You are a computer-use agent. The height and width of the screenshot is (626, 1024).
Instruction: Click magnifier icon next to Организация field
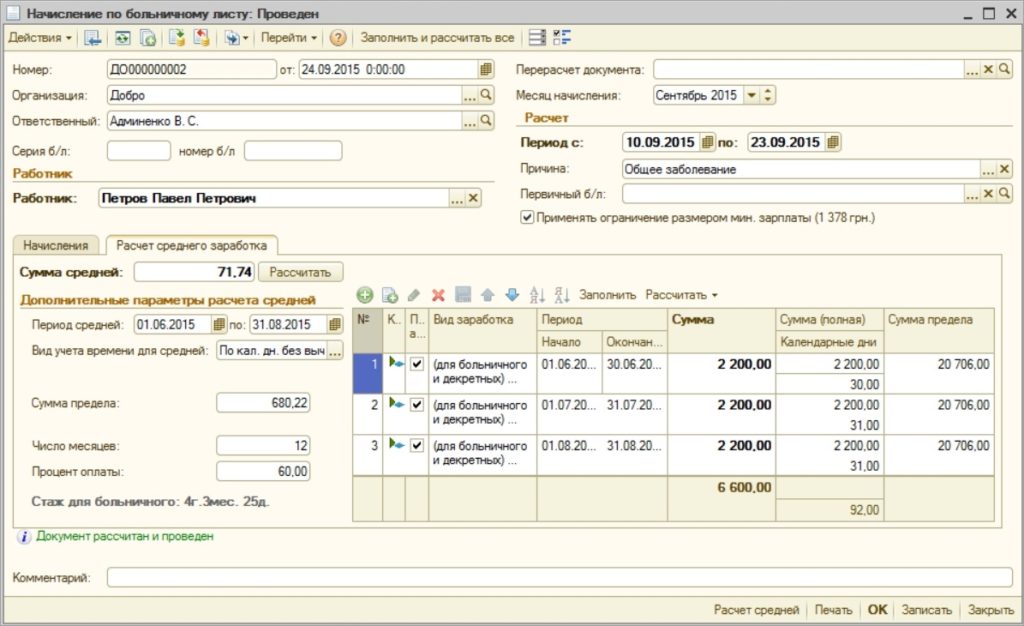[487, 95]
